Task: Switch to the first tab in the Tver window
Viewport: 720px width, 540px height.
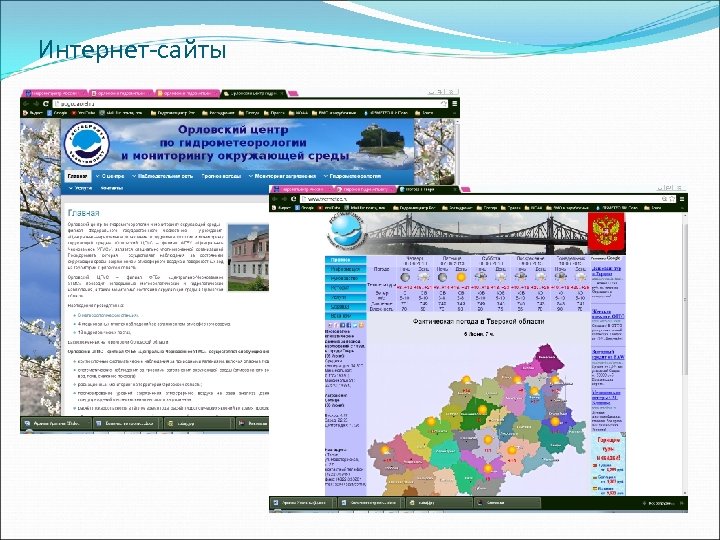Action: click(301, 189)
